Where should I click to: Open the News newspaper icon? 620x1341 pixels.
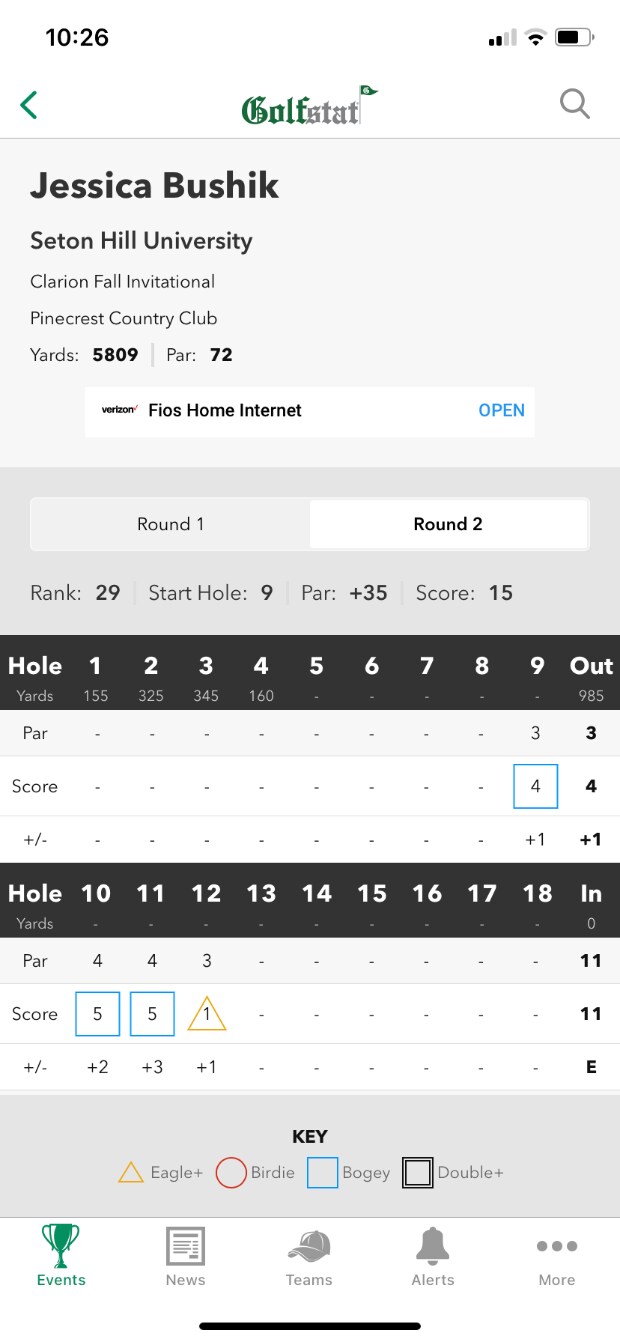pyautogui.click(x=185, y=1256)
